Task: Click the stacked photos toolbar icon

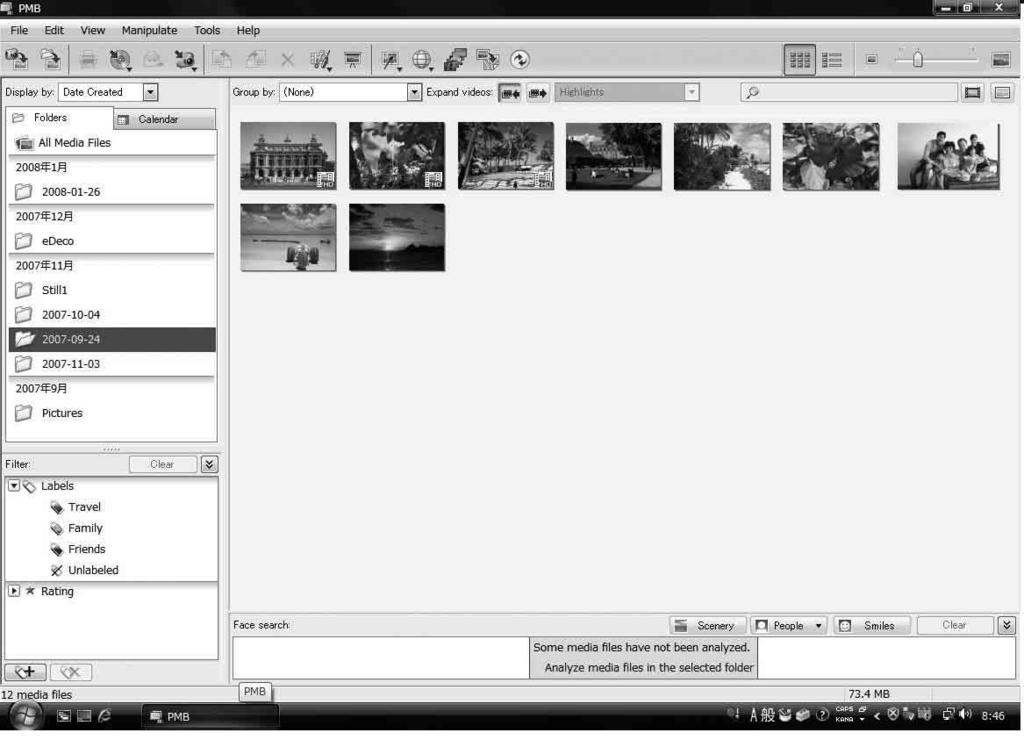Action: [x=455, y=59]
